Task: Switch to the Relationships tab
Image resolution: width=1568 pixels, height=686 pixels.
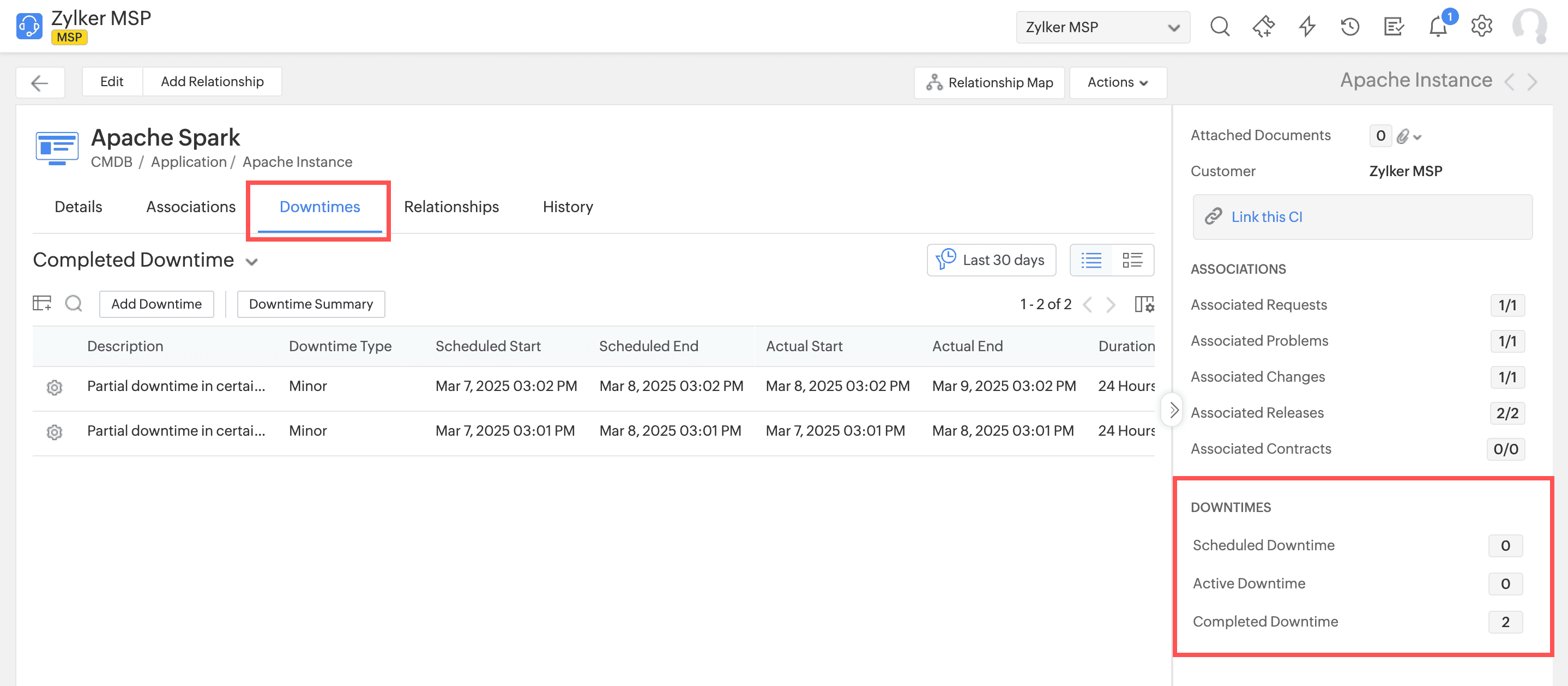Action: (x=451, y=207)
